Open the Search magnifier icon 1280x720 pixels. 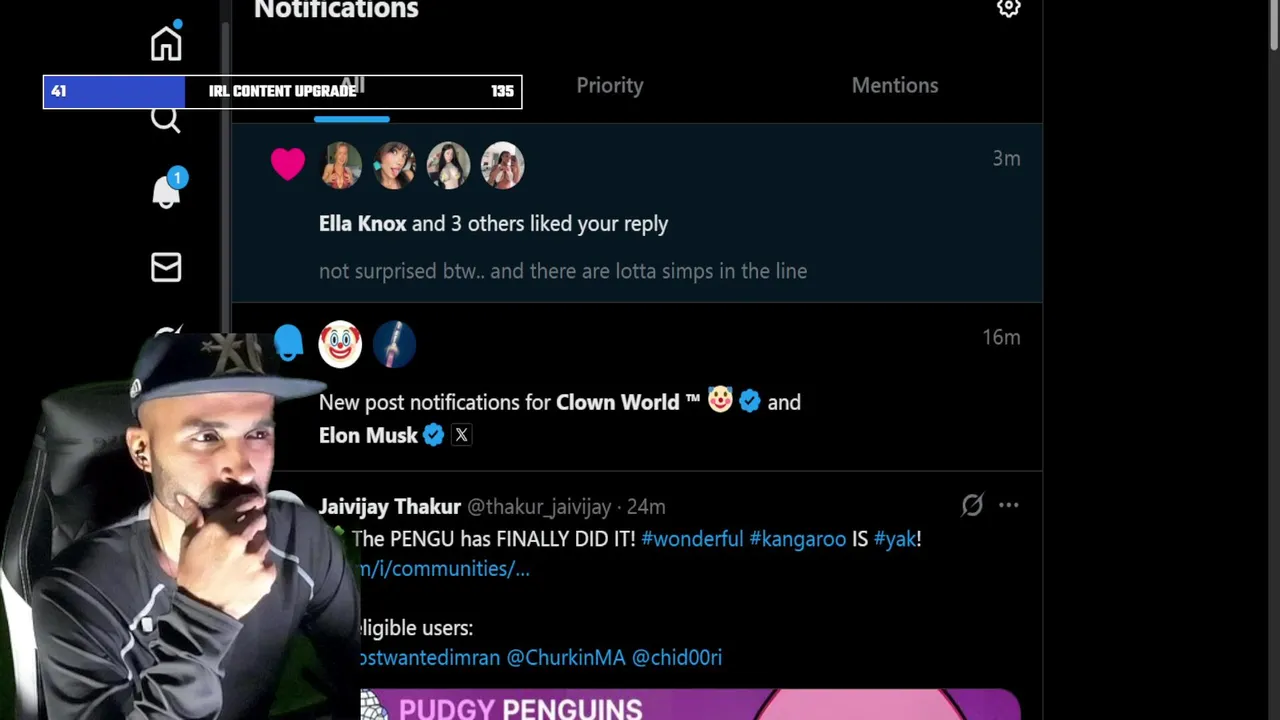(166, 120)
